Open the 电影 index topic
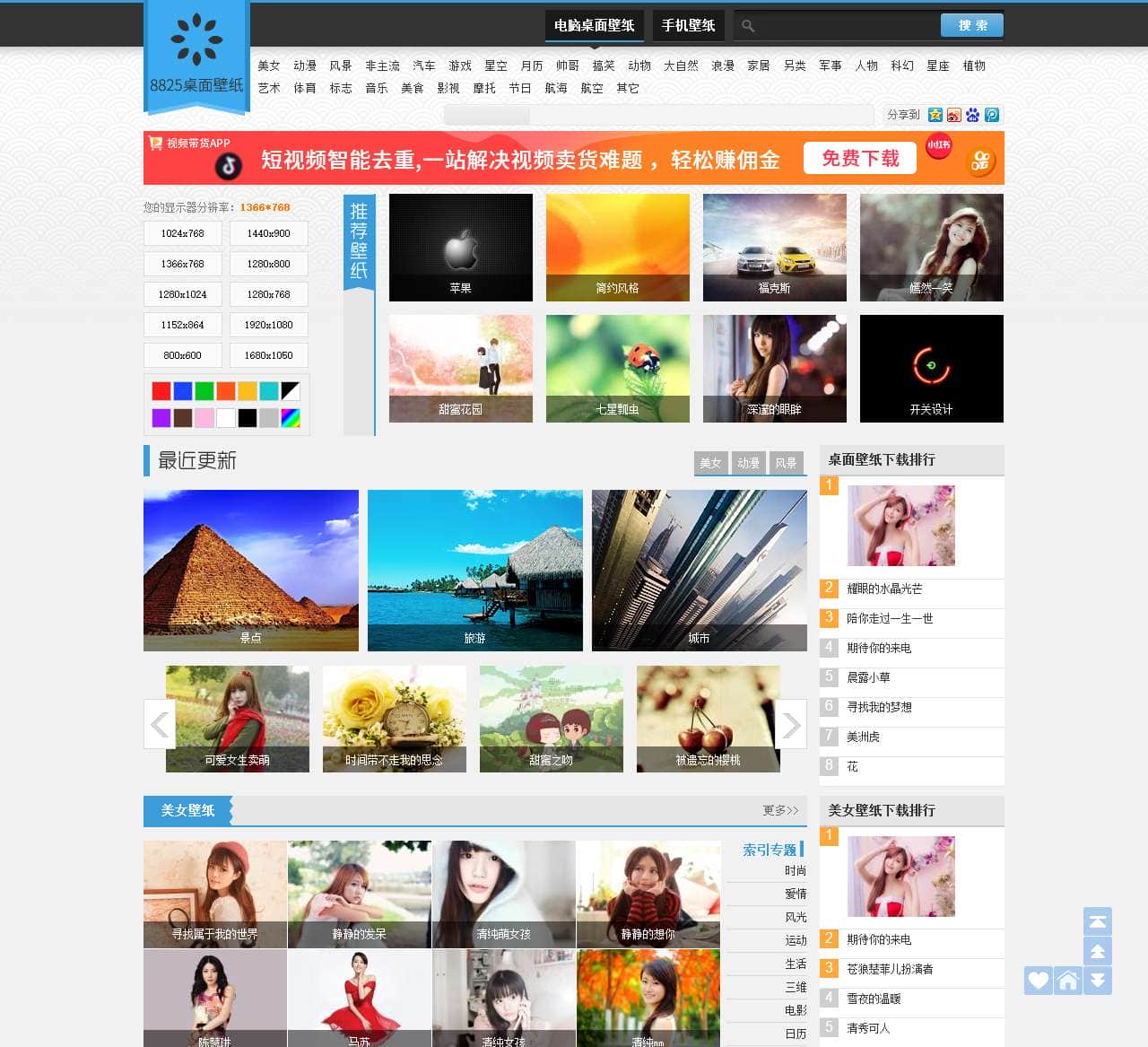 click(796, 1010)
